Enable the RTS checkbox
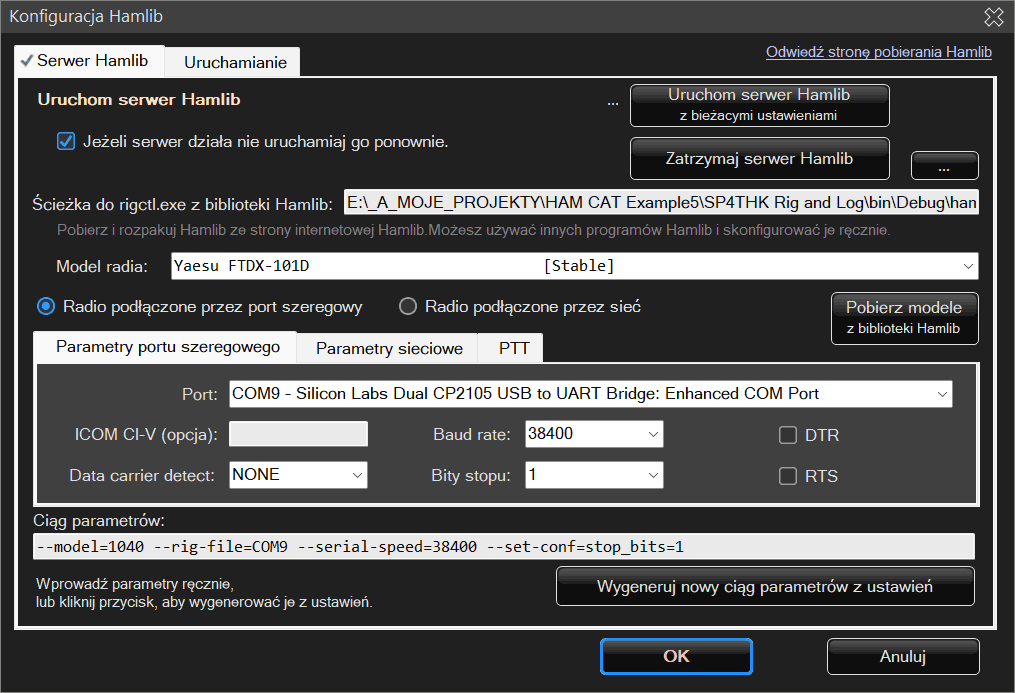The width and height of the screenshot is (1015, 693). [x=788, y=476]
